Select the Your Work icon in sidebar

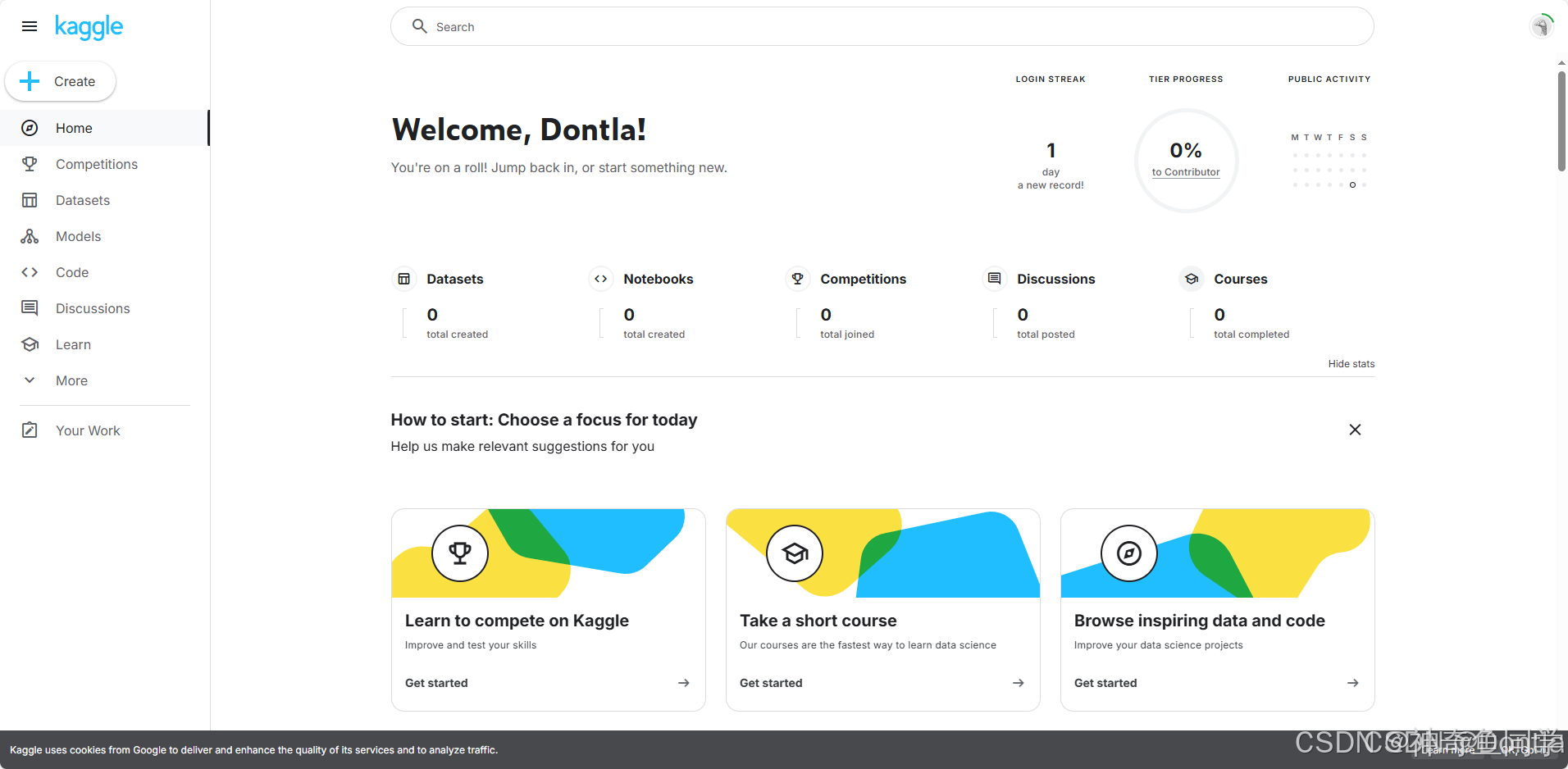coord(30,430)
